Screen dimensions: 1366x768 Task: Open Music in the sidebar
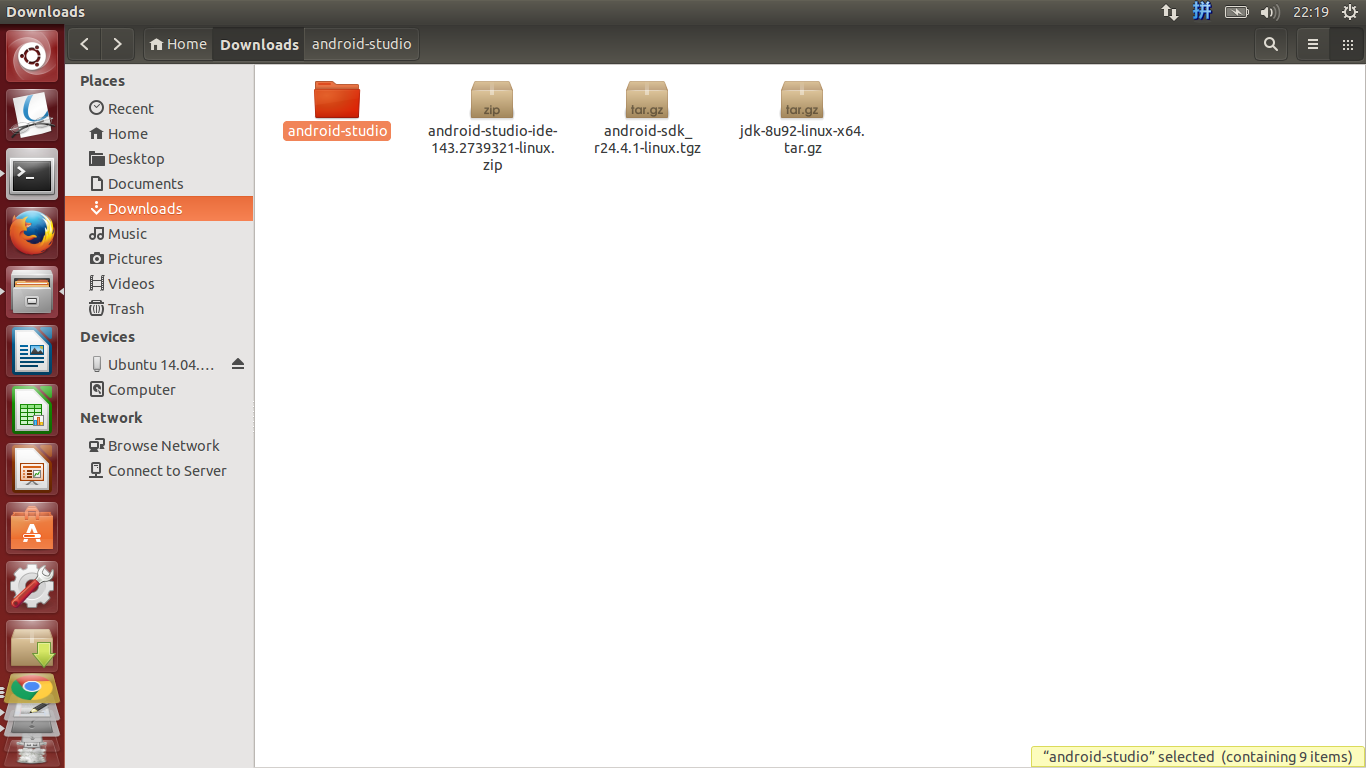click(x=159, y=233)
